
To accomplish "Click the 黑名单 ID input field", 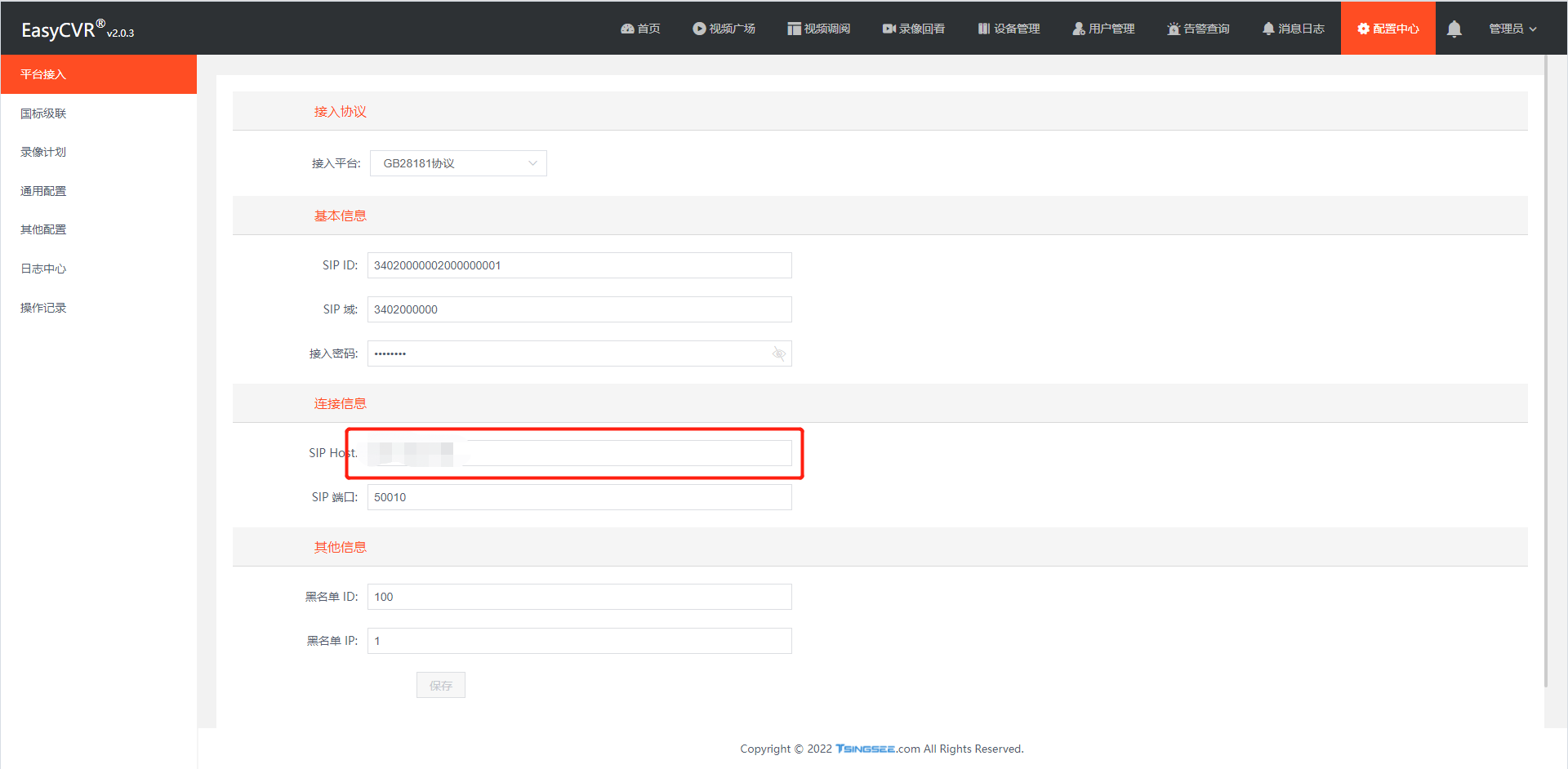I will (x=580, y=597).
